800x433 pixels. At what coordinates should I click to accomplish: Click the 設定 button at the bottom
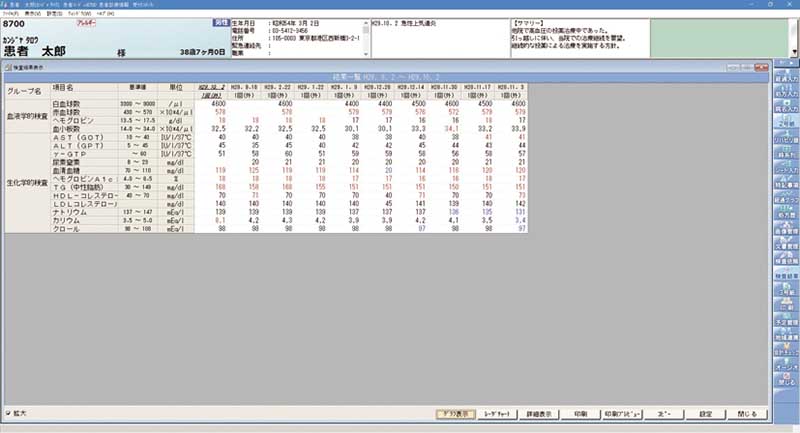(x=706, y=413)
